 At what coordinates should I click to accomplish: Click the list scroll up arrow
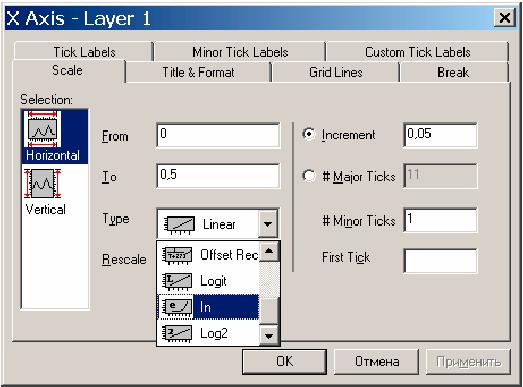269,252
